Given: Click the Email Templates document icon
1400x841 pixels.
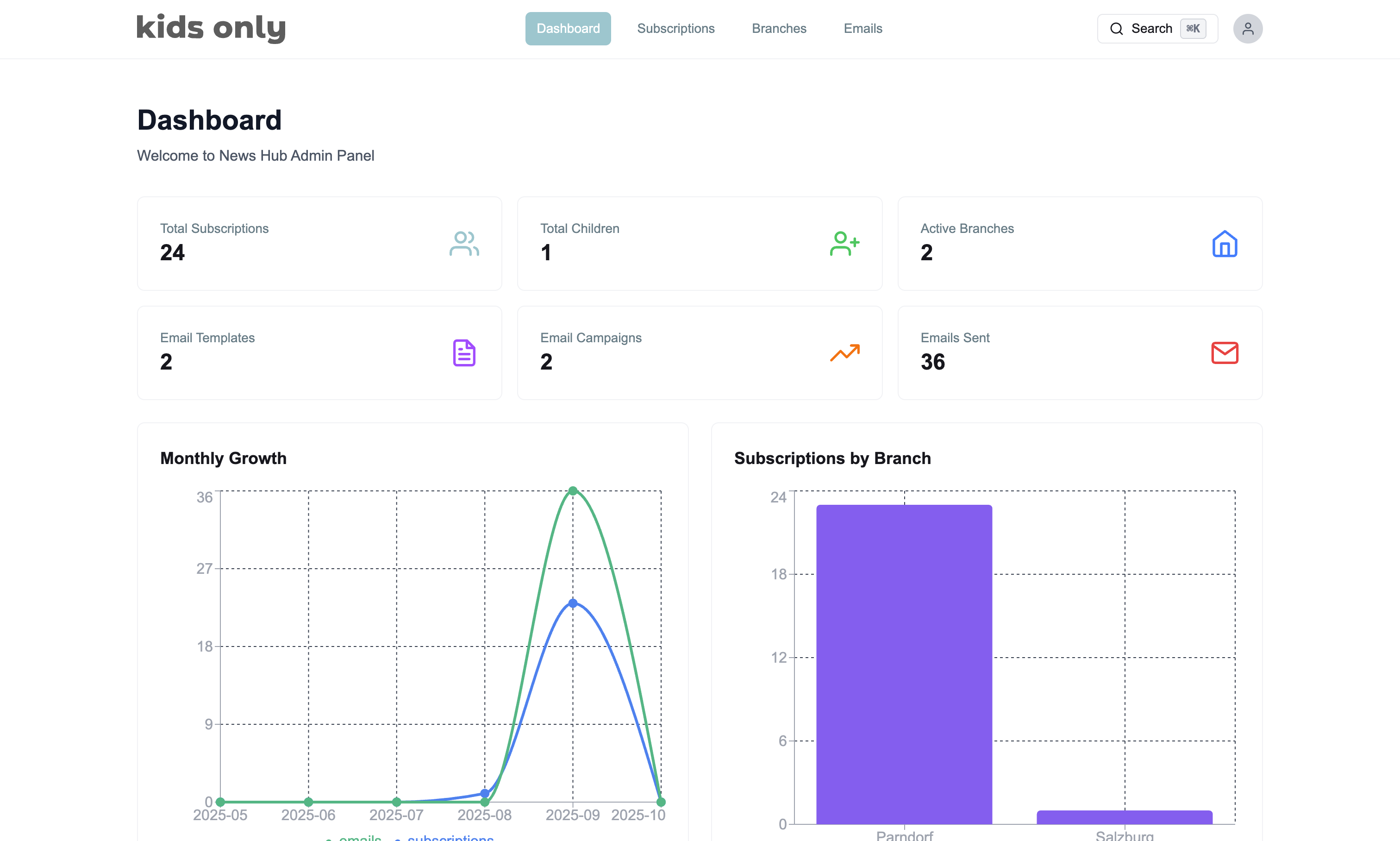Looking at the screenshot, I should point(464,353).
